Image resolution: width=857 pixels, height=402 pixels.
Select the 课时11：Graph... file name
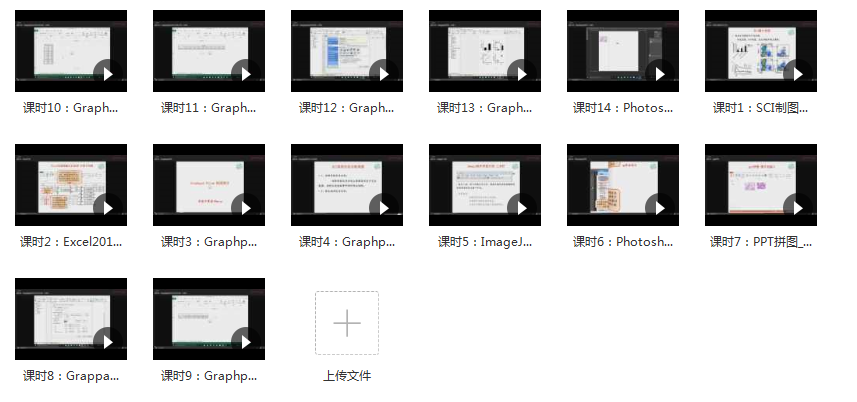click(209, 108)
